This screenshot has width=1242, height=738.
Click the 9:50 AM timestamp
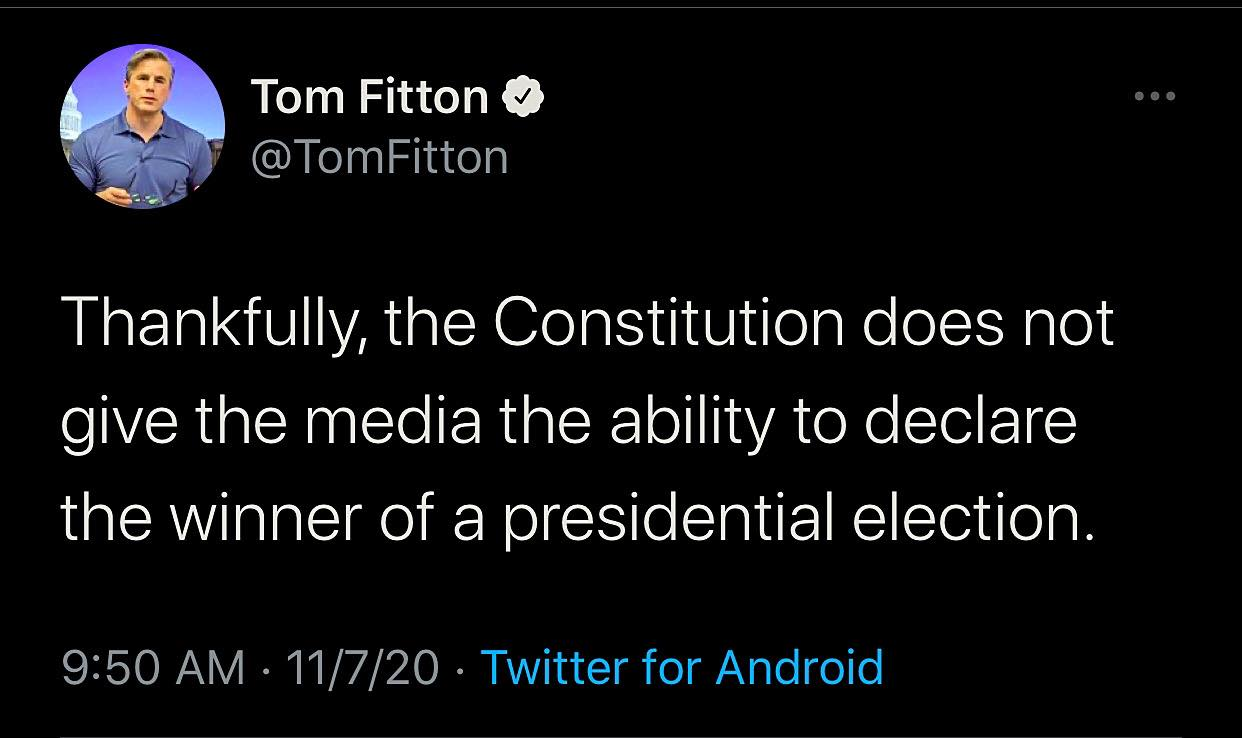pos(152,668)
